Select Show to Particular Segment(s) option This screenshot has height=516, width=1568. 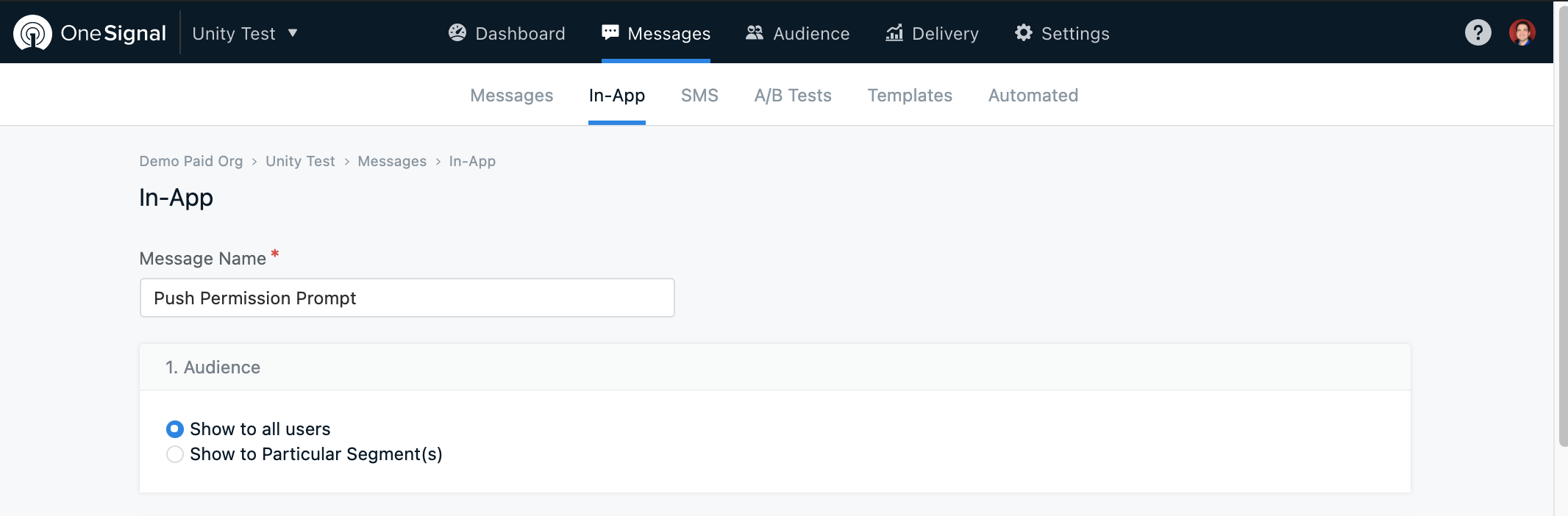point(175,454)
